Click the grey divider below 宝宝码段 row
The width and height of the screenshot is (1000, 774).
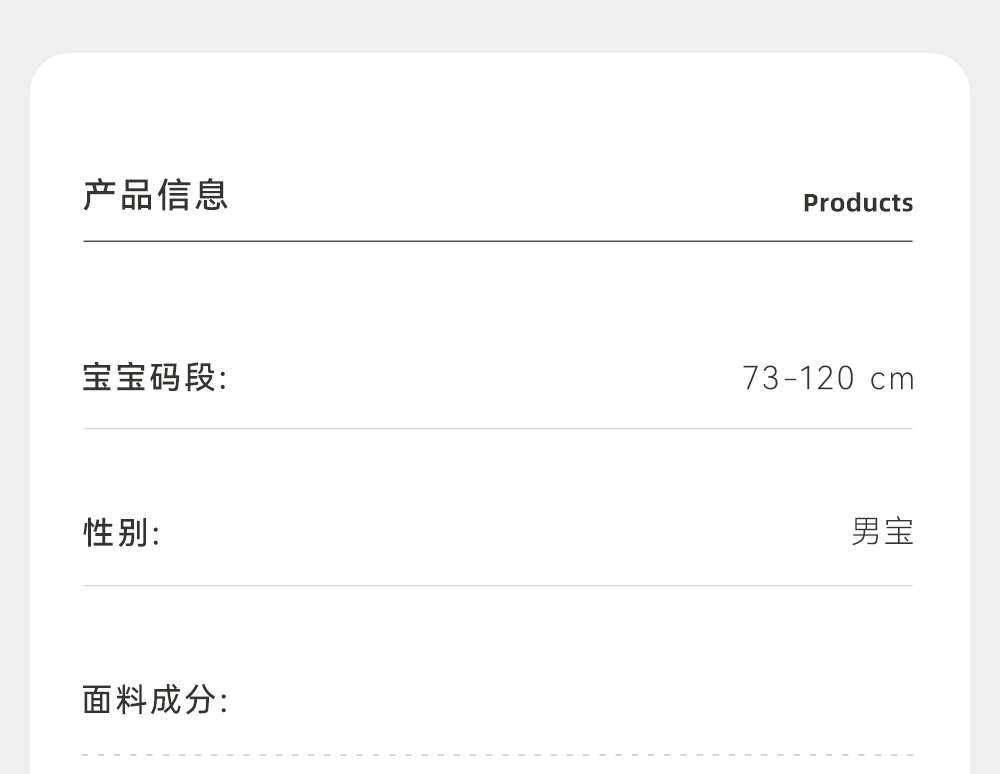pyautogui.click(x=498, y=429)
